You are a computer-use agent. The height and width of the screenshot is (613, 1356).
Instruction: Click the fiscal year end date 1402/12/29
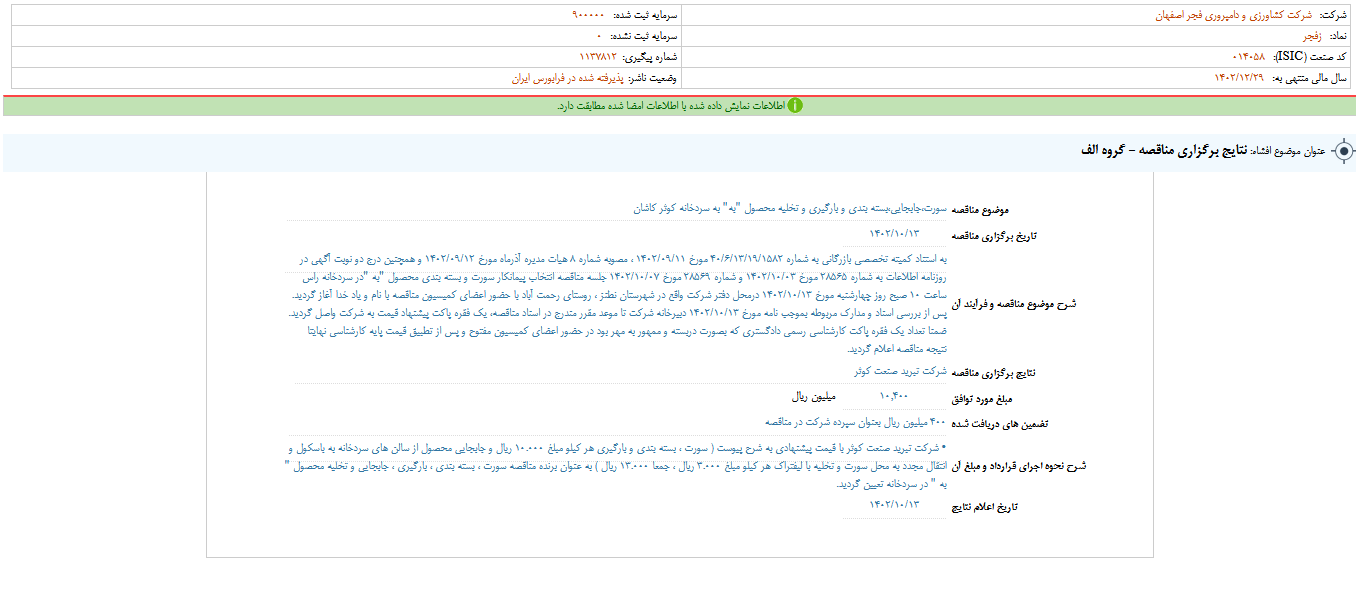tap(1239, 78)
